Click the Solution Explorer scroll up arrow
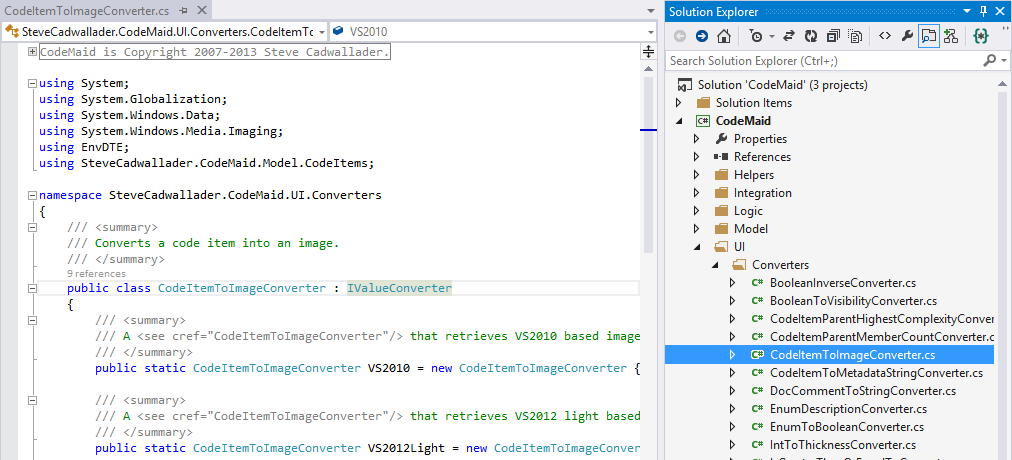Screen dimensions: 1012x460 pos(1003,82)
